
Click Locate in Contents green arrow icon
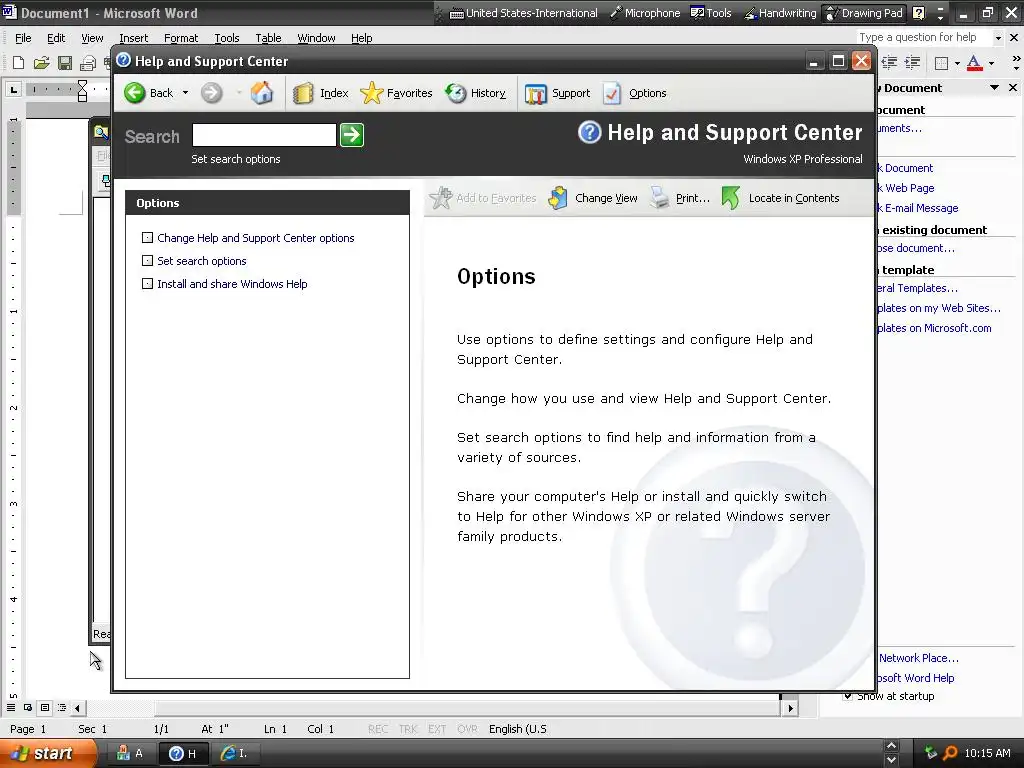click(731, 198)
